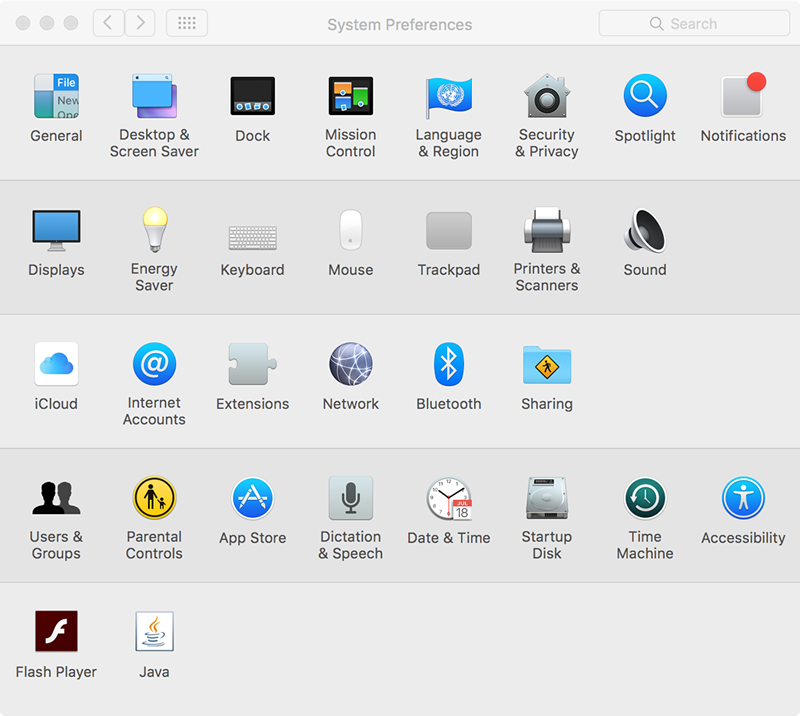Open the Network preferences pane
The width and height of the screenshot is (800, 716).
(351, 365)
